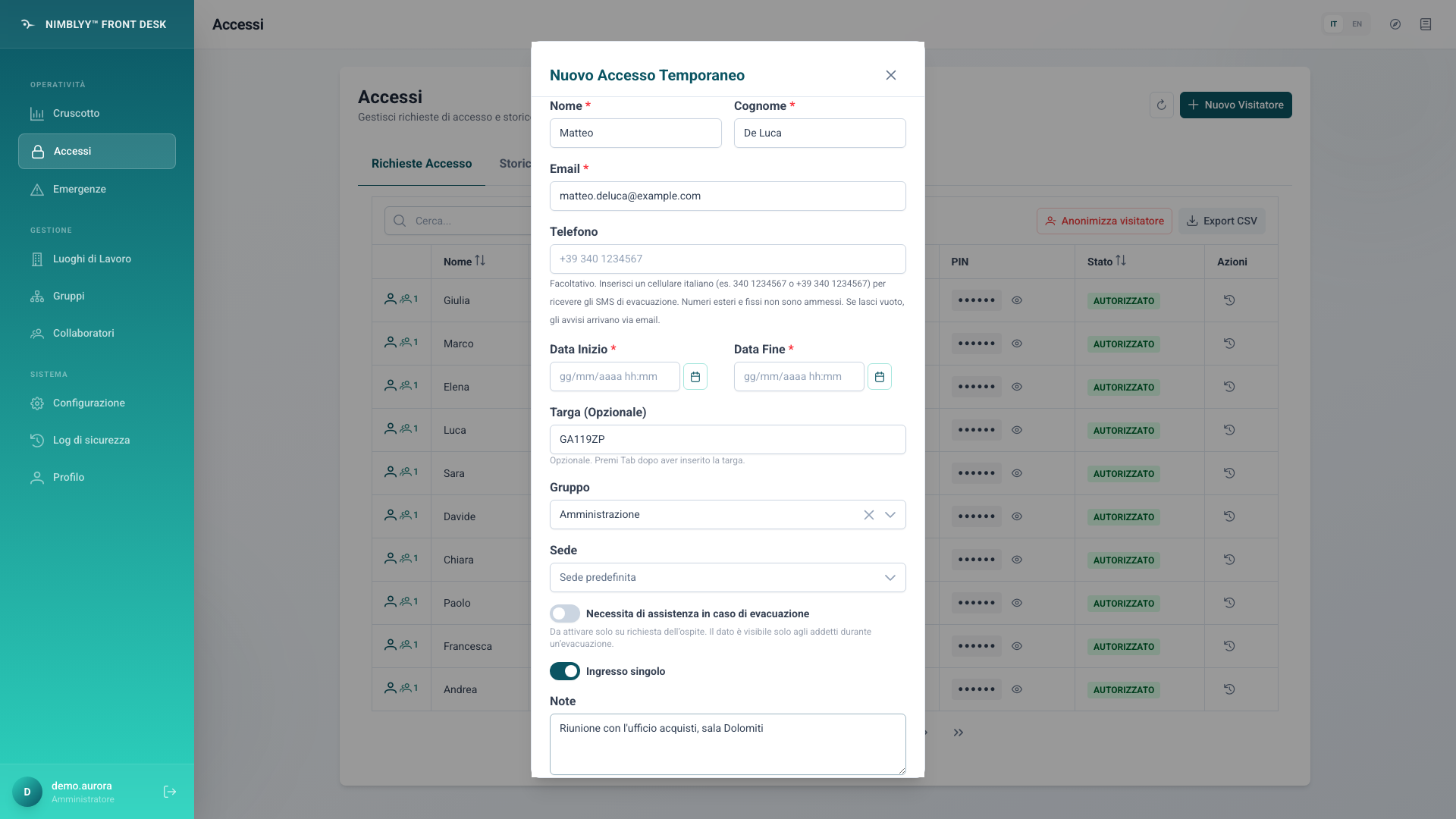Switch language to IT
1456x819 pixels.
[1333, 24]
